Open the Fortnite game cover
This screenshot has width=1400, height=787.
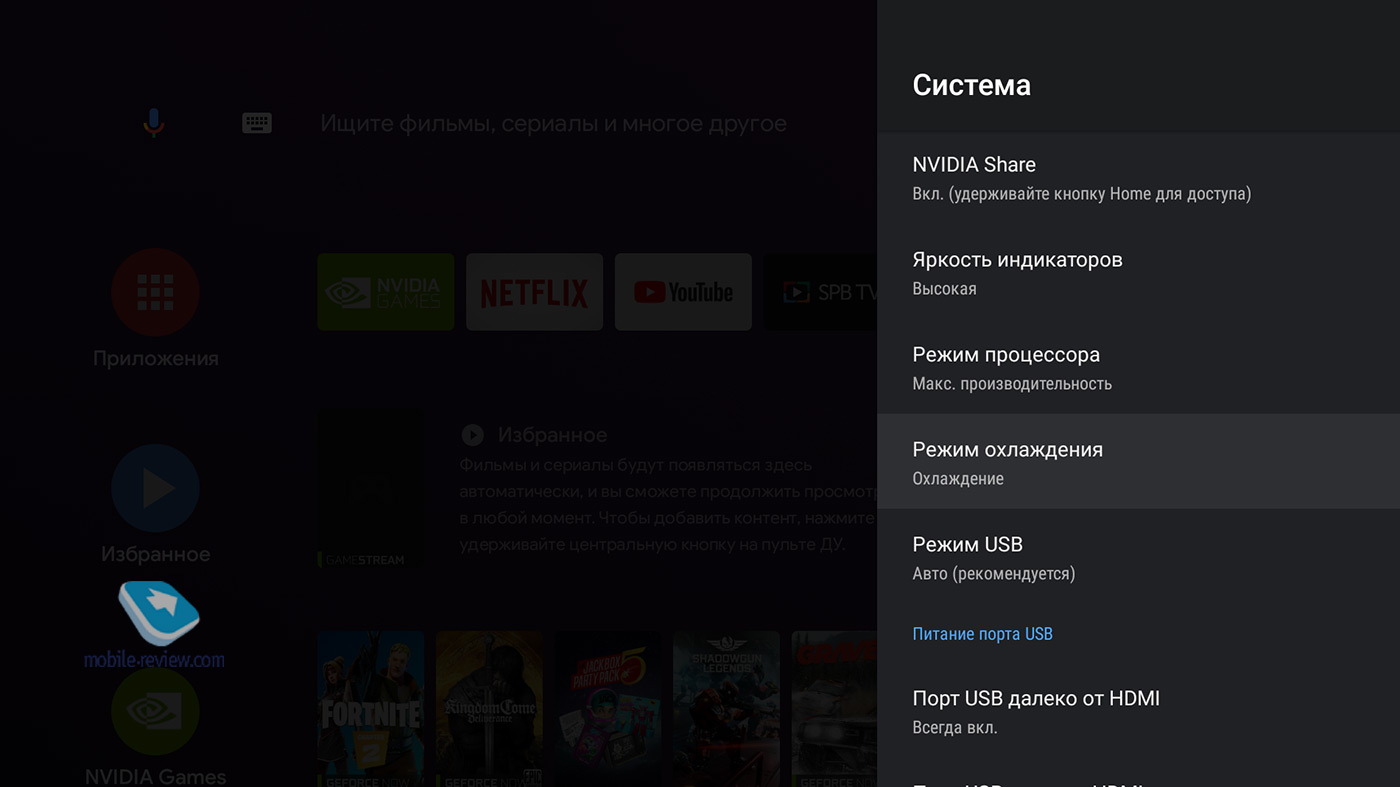[x=370, y=709]
